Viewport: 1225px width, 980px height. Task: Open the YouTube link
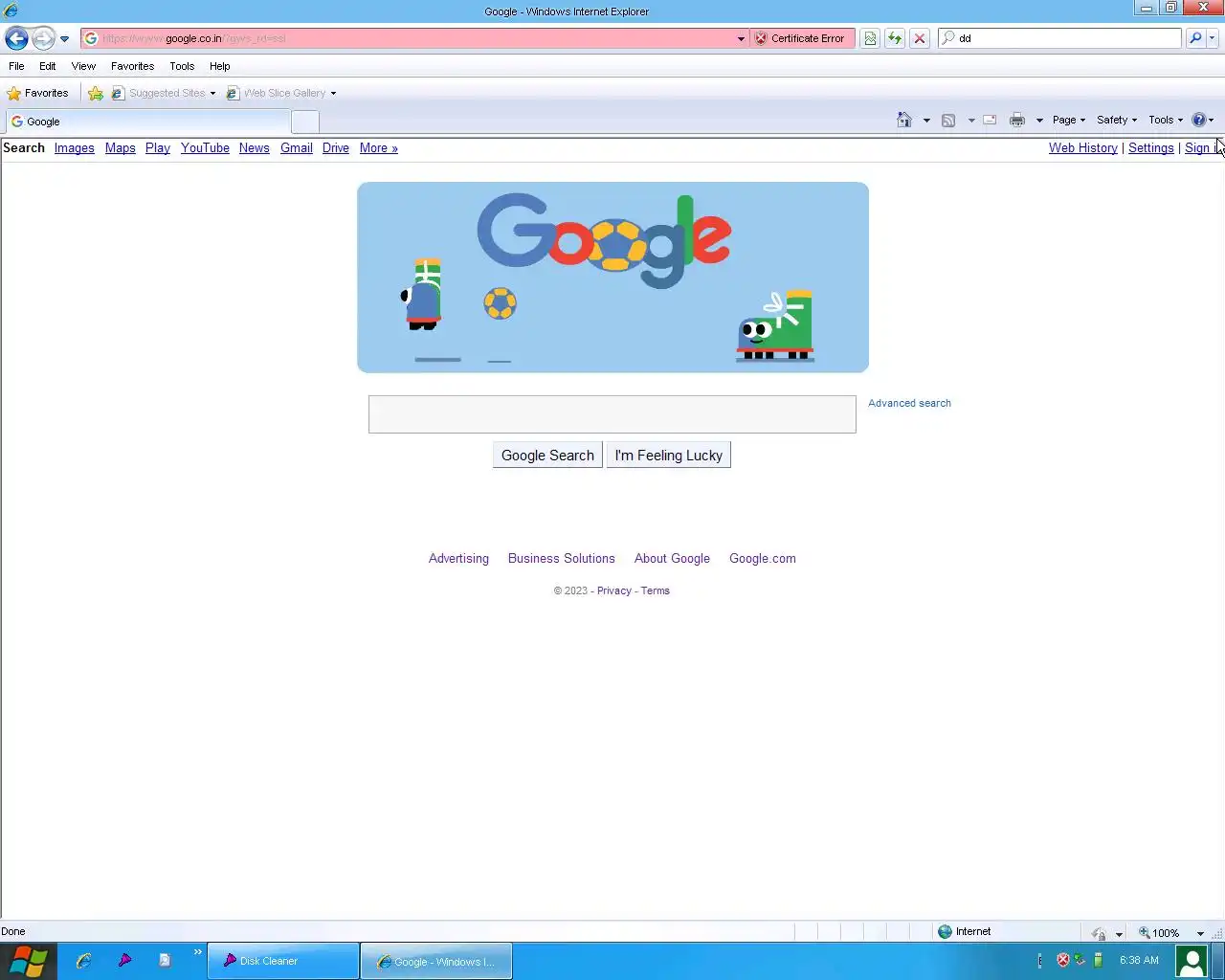click(205, 147)
